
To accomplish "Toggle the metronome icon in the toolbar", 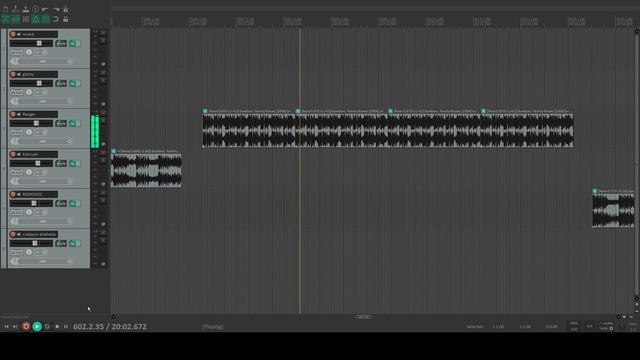I will pyautogui.click(x=66, y=9).
